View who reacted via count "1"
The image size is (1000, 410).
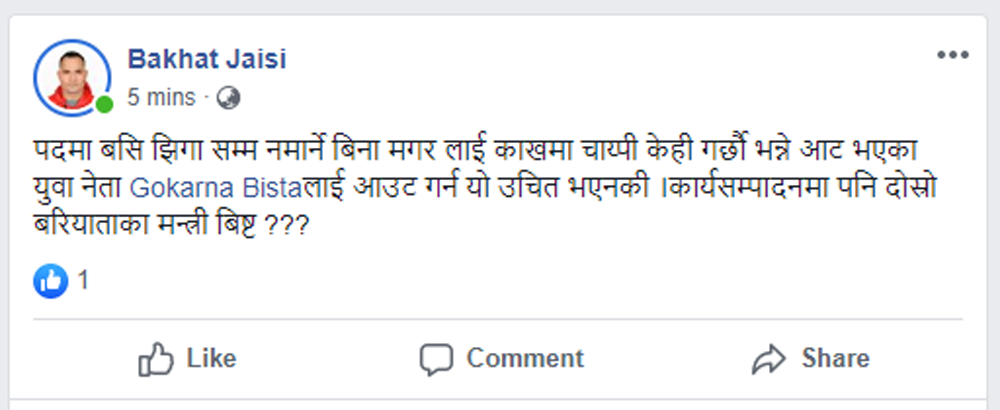coord(84,281)
